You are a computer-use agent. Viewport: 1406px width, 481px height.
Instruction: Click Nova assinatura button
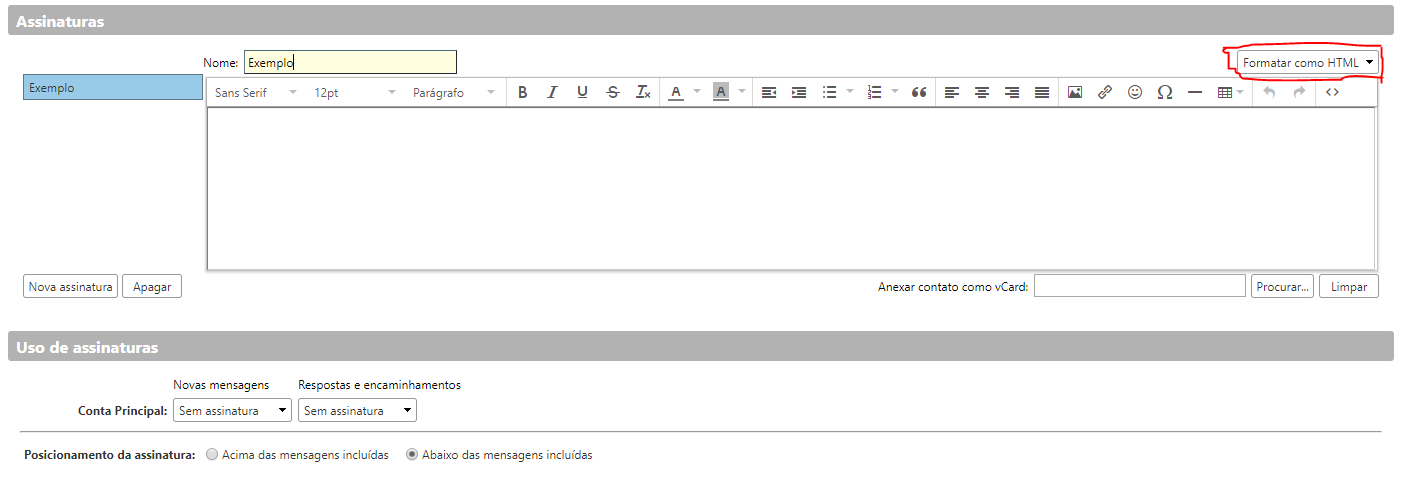tap(70, 286)
